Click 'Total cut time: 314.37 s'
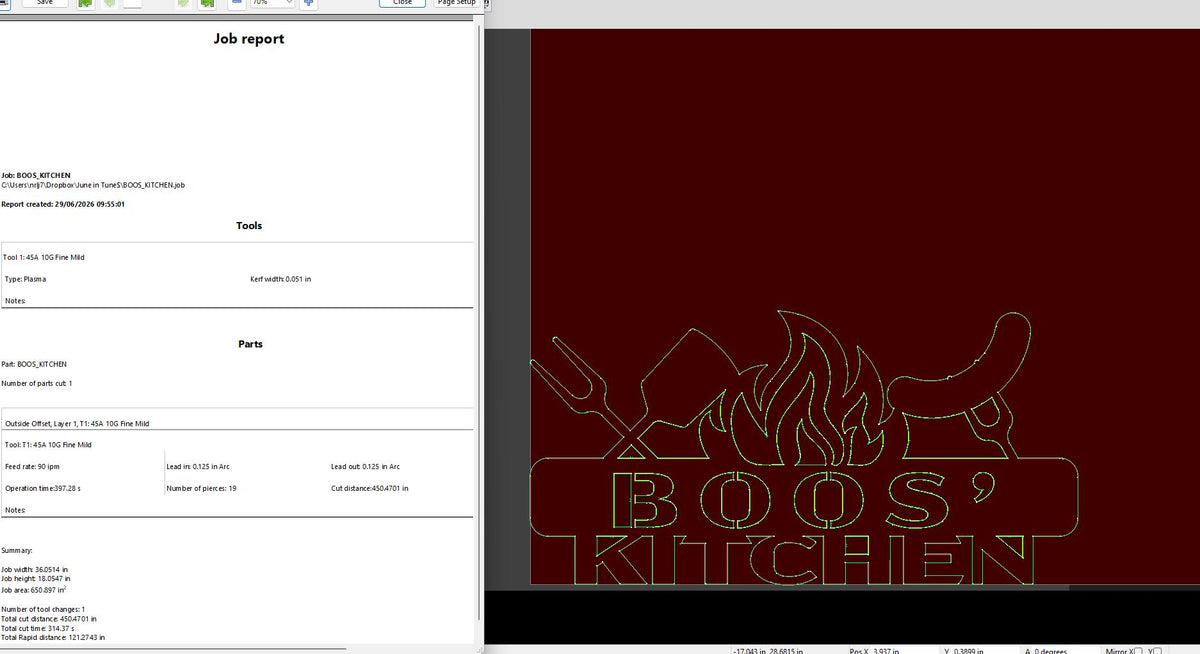The height and width of the screenshot is (654, 1200). [39, 627]
